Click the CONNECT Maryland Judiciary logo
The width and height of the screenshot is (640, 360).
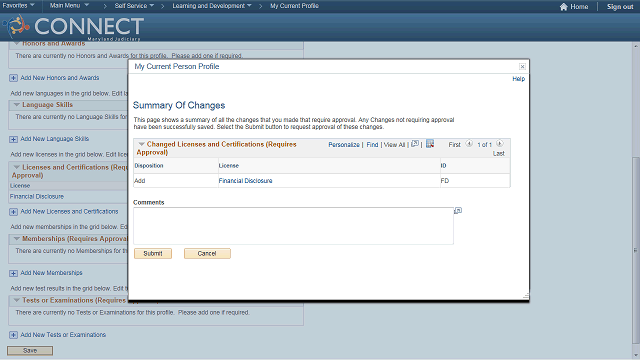click(x=73, y=27)
